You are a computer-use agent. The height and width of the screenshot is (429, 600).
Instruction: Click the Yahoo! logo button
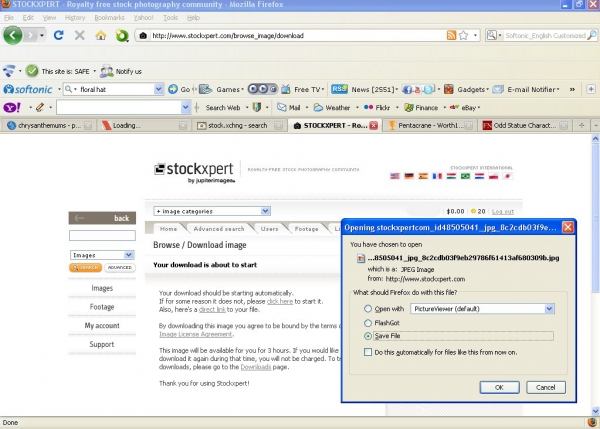(x=12, y=108)
